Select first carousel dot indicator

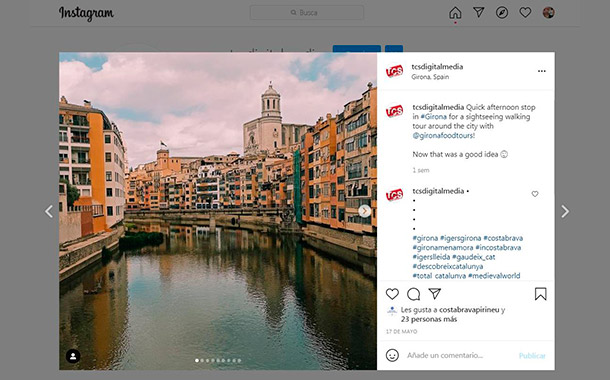(197, 361)
